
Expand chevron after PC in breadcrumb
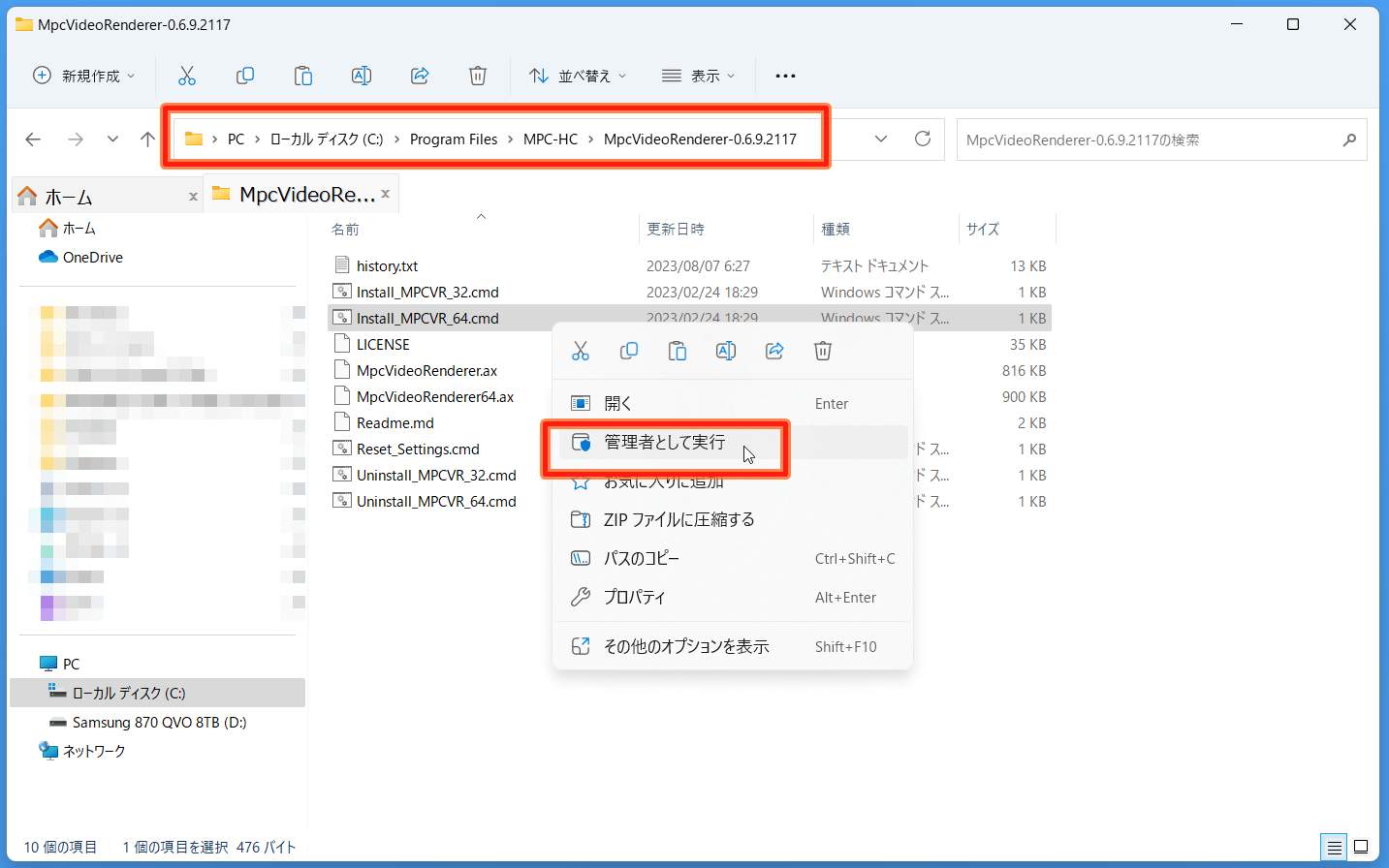(x=258, y=139)
